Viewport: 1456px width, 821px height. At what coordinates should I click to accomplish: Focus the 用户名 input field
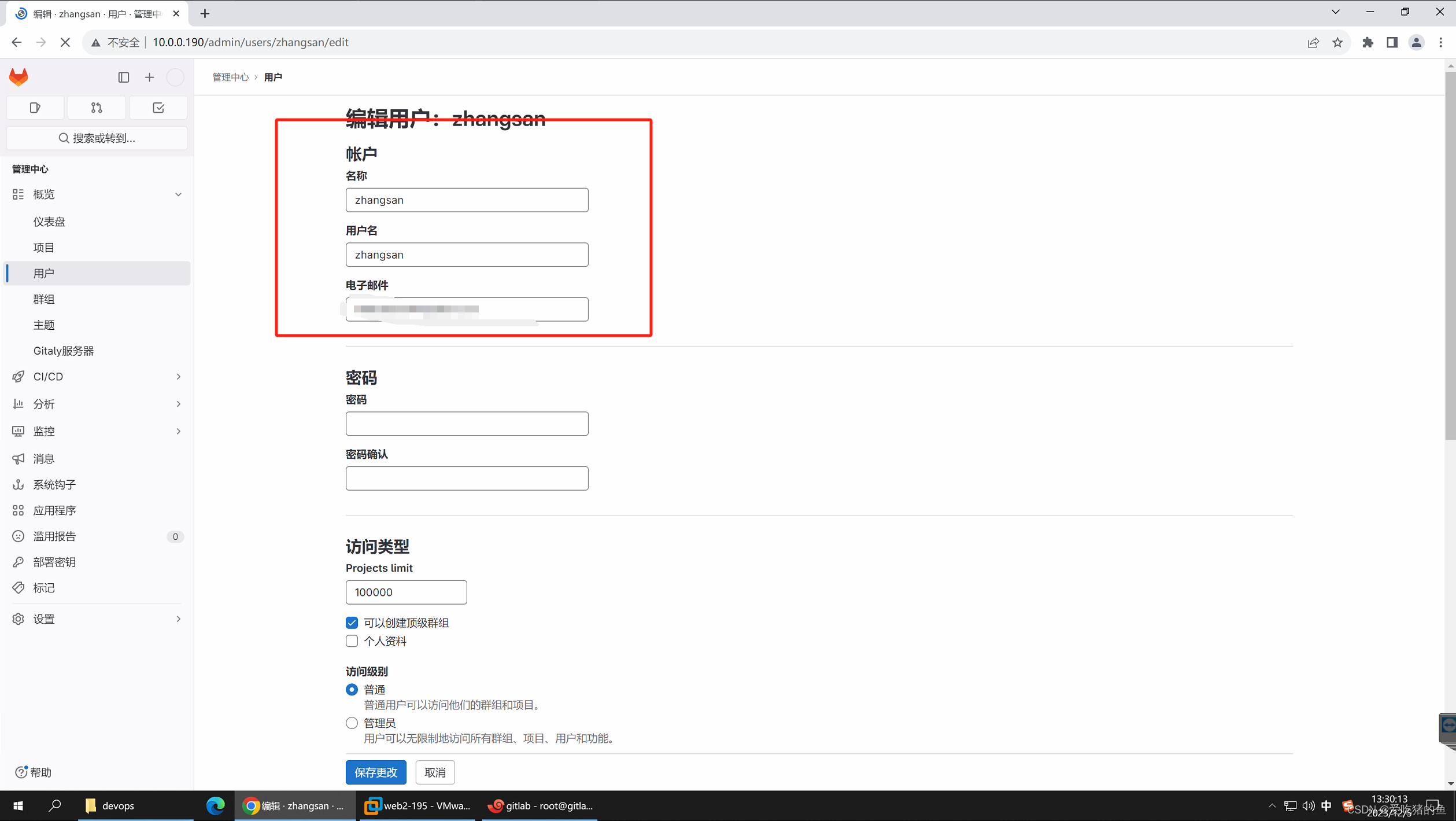pos(467,255)
